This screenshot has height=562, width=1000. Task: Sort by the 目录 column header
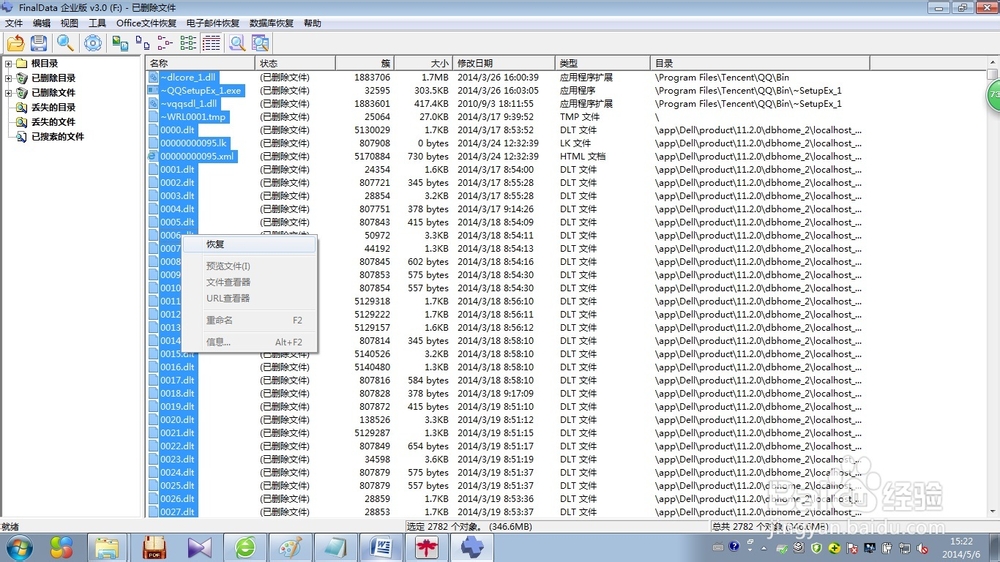tap(760, 63)
